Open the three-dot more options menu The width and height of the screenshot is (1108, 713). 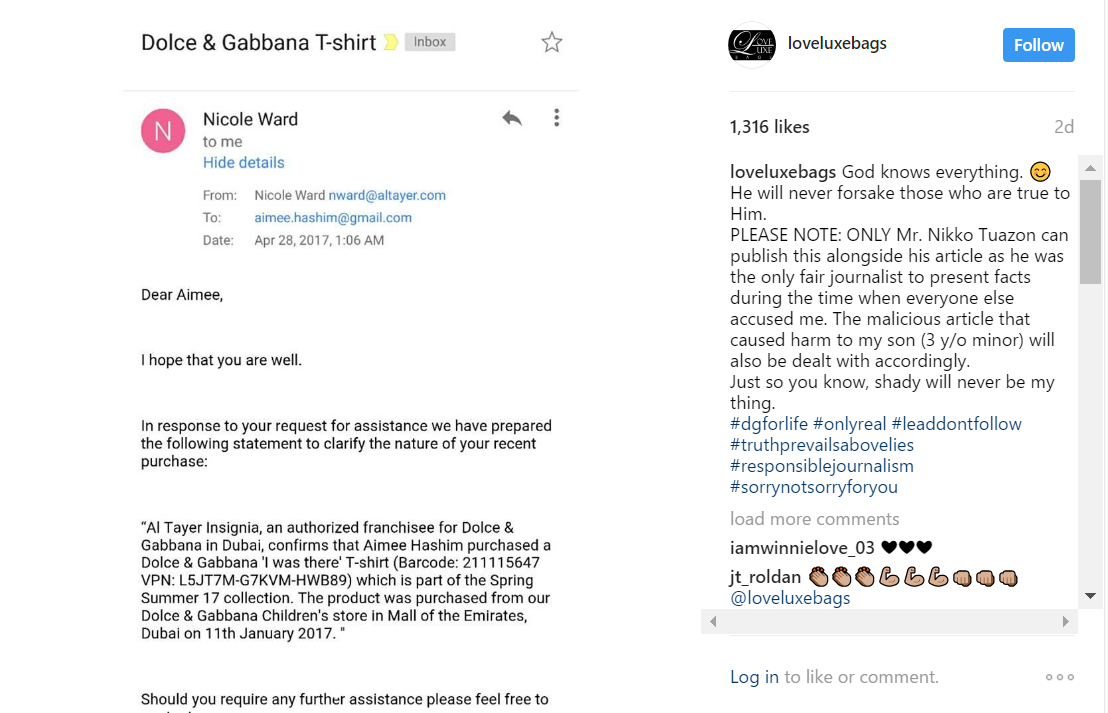[557, 118]
